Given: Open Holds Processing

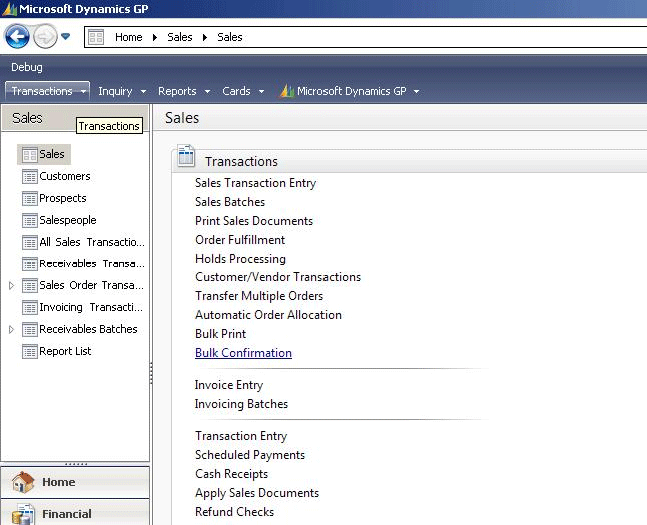Looking at the screenshot, I should point(240,259).
